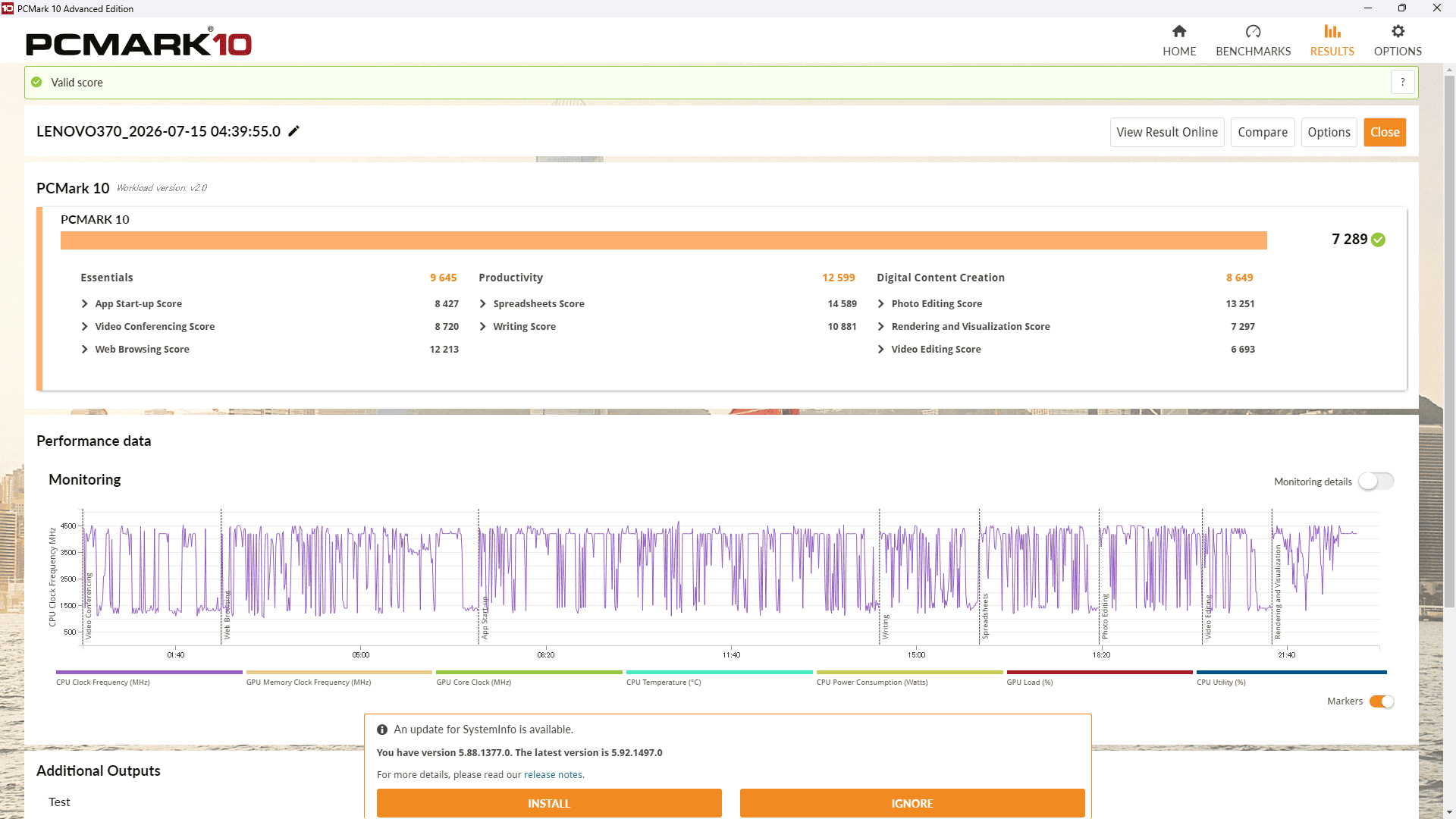1456x819 pixels.
Task: Select the CPU Temperature legend color bar
Action: click(x=719, y=672)
